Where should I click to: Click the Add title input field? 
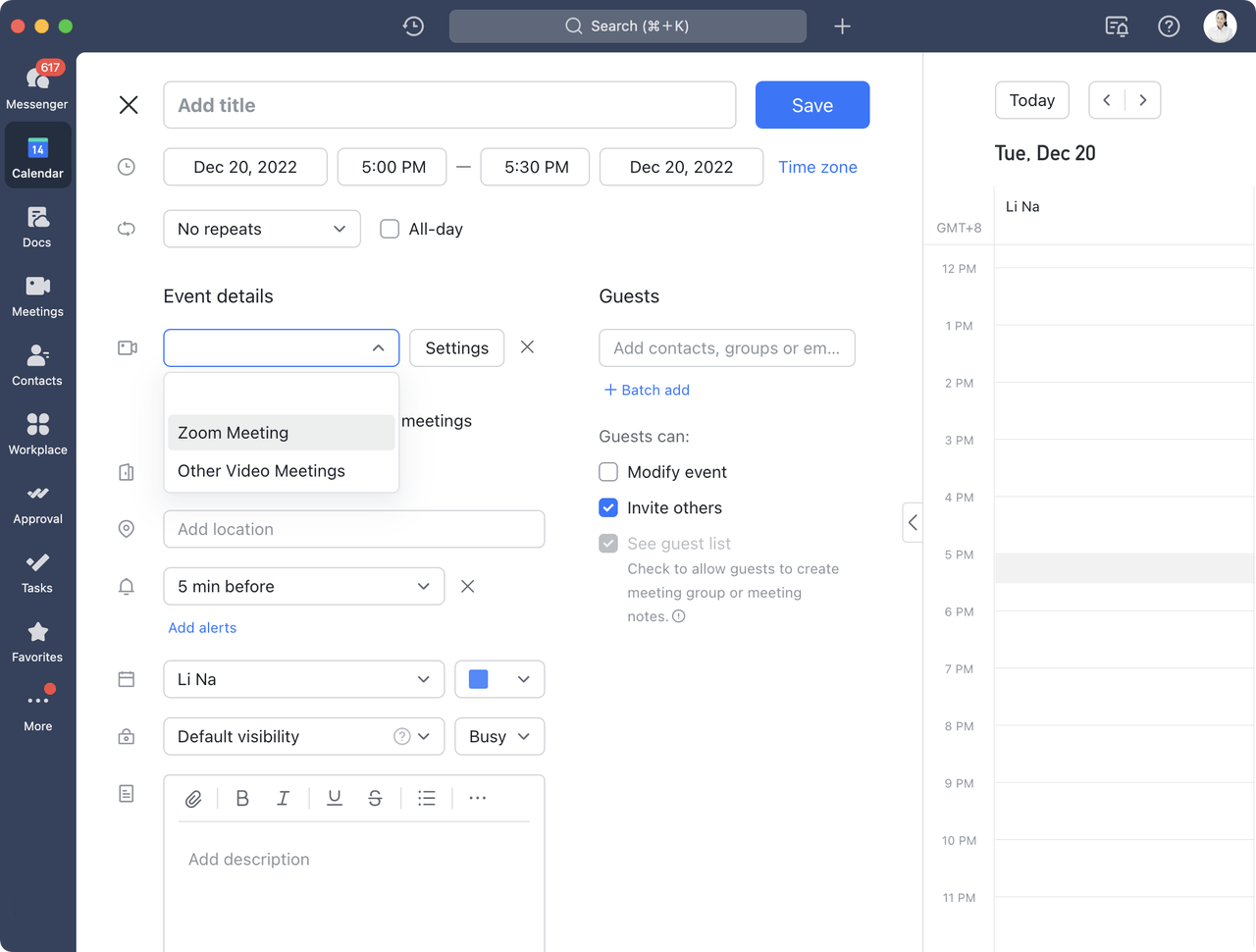tap(449, 105)
